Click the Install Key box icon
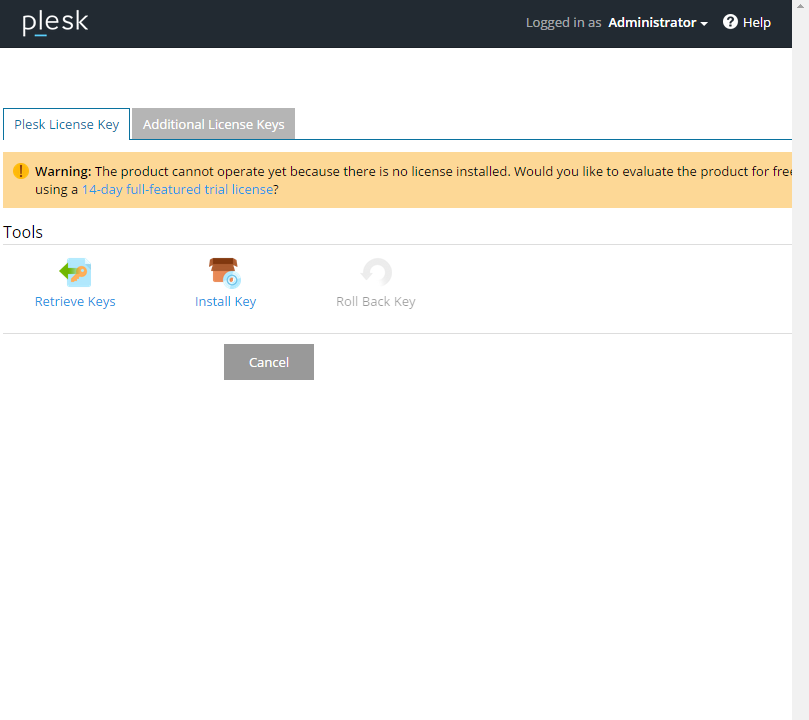 tap(225, 272)
